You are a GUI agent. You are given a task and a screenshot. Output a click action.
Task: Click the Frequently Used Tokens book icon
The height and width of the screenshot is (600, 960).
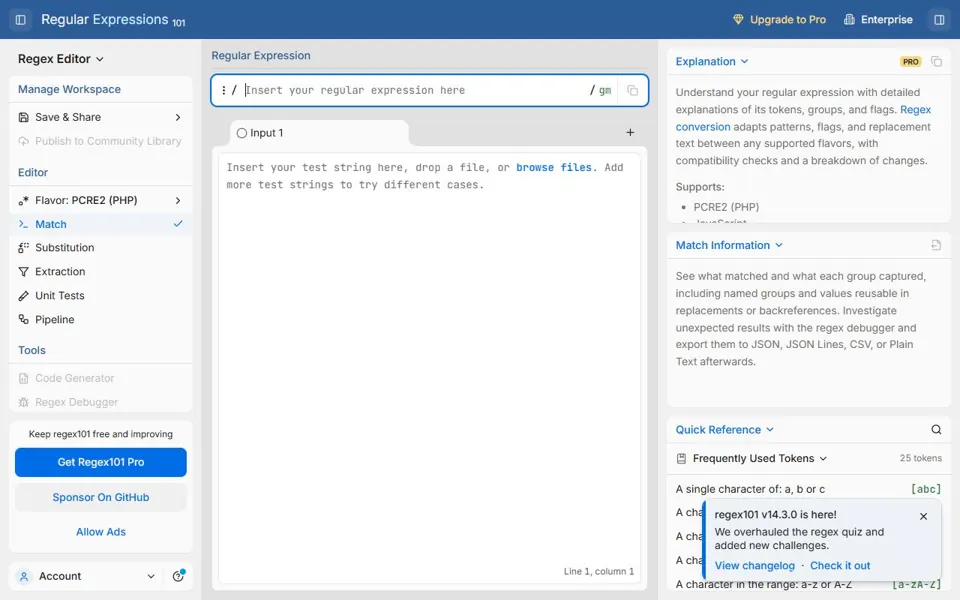coord(681,458)
